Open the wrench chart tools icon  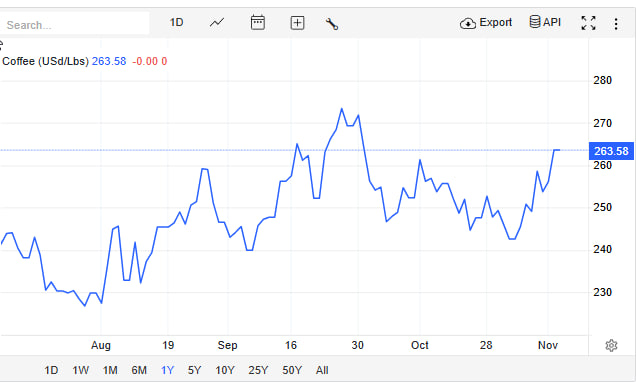click(332, 24)
